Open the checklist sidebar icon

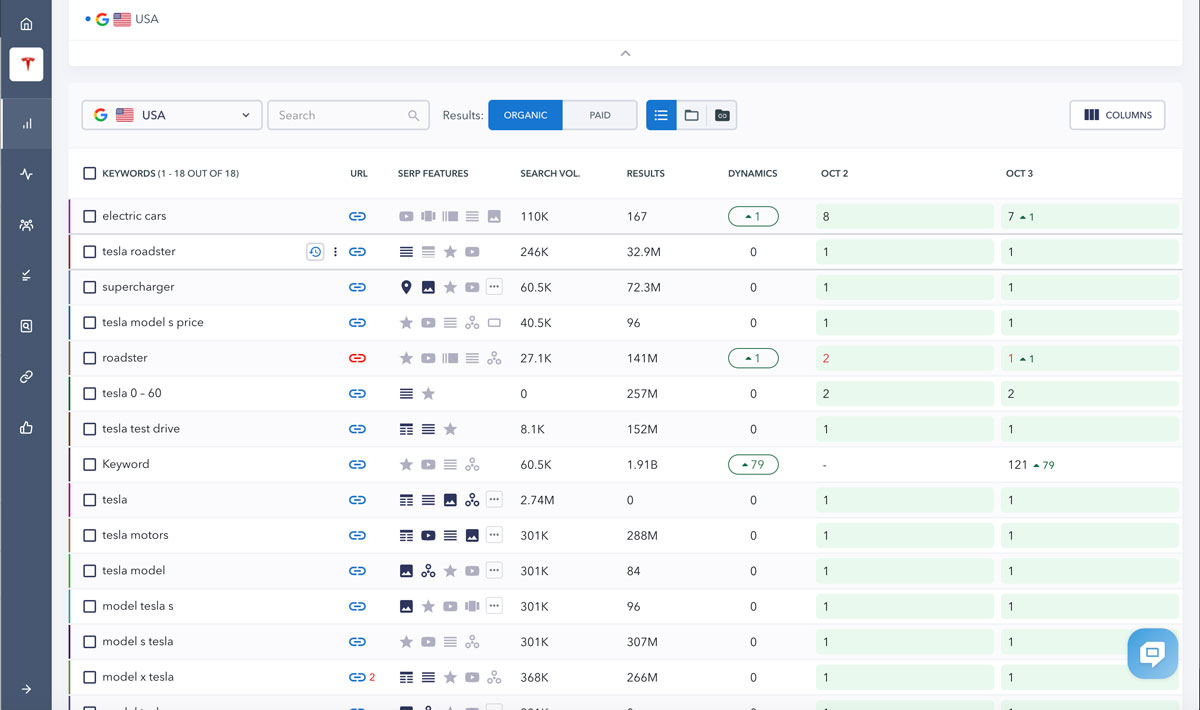pyautogui.click(x=26, y=275)
